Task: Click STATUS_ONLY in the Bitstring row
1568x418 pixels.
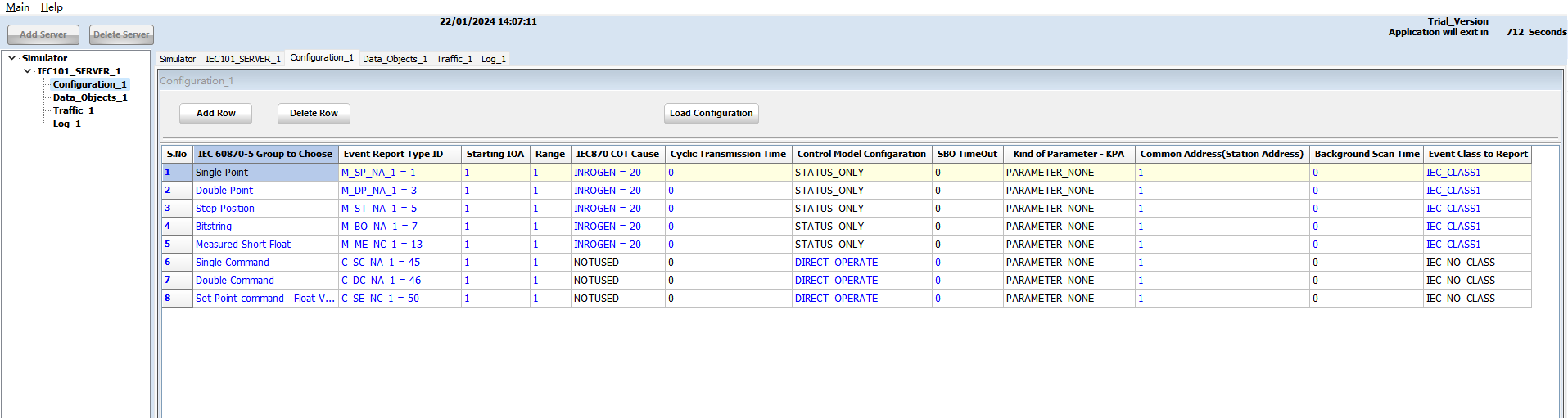Action: (861, 227)
